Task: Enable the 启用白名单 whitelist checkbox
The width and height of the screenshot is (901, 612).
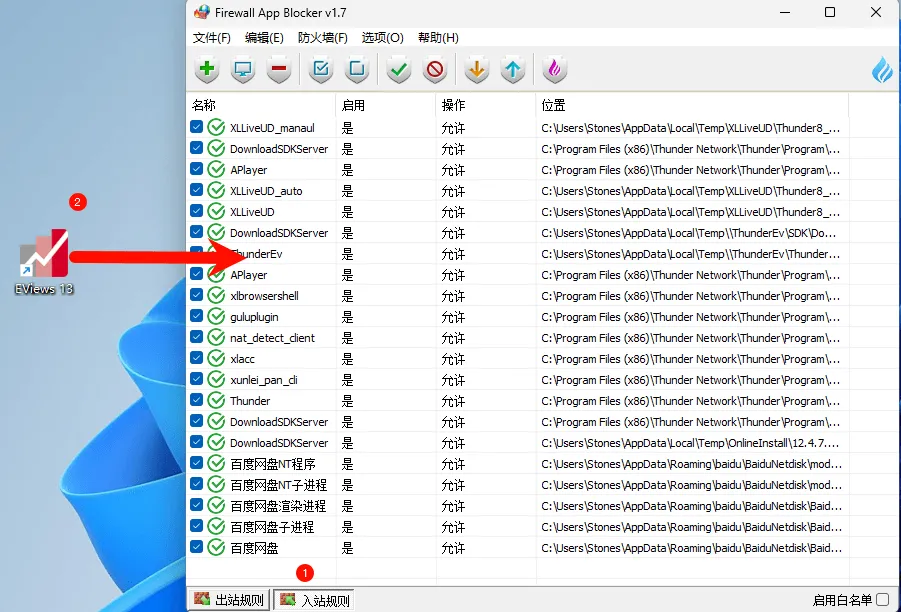Action: [883, 599]
